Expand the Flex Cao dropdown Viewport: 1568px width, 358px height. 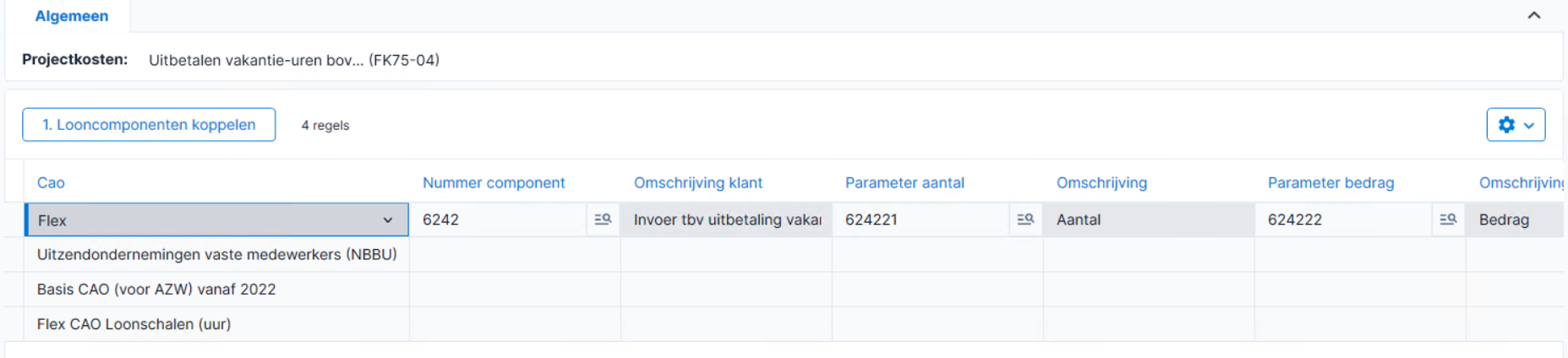point(387,220)
